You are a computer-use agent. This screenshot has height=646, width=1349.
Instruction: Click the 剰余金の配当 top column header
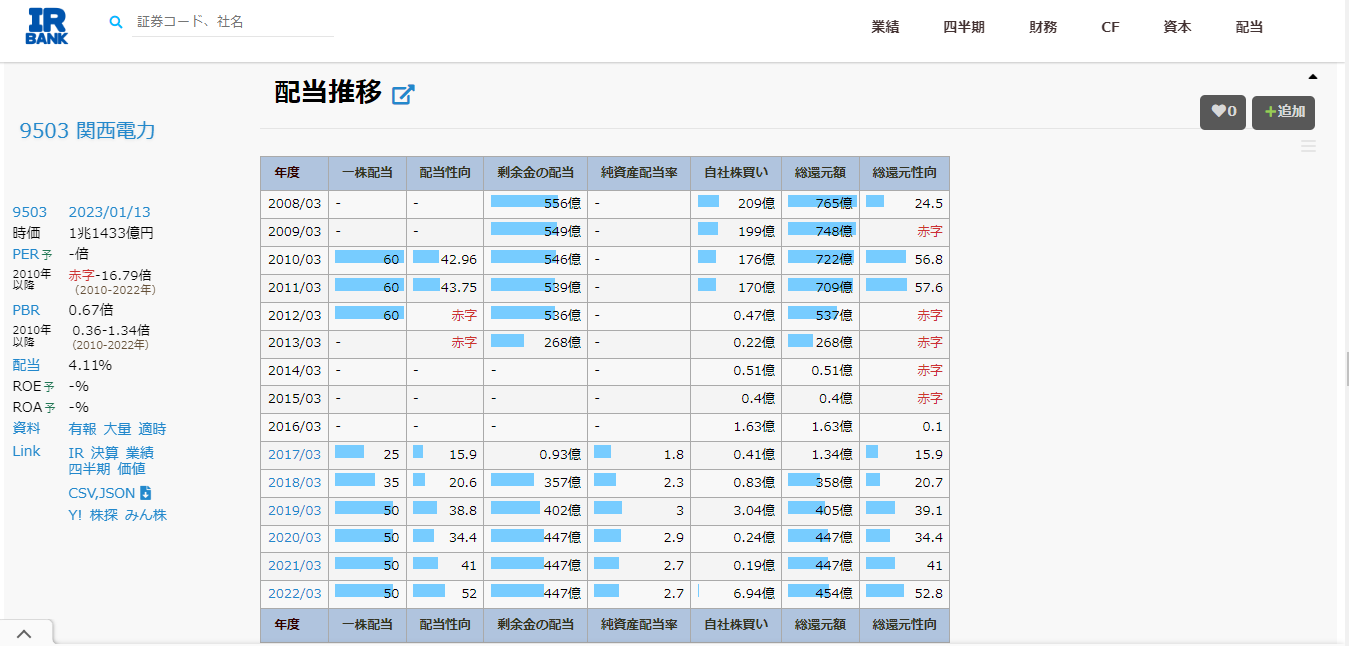pos(536,173)
